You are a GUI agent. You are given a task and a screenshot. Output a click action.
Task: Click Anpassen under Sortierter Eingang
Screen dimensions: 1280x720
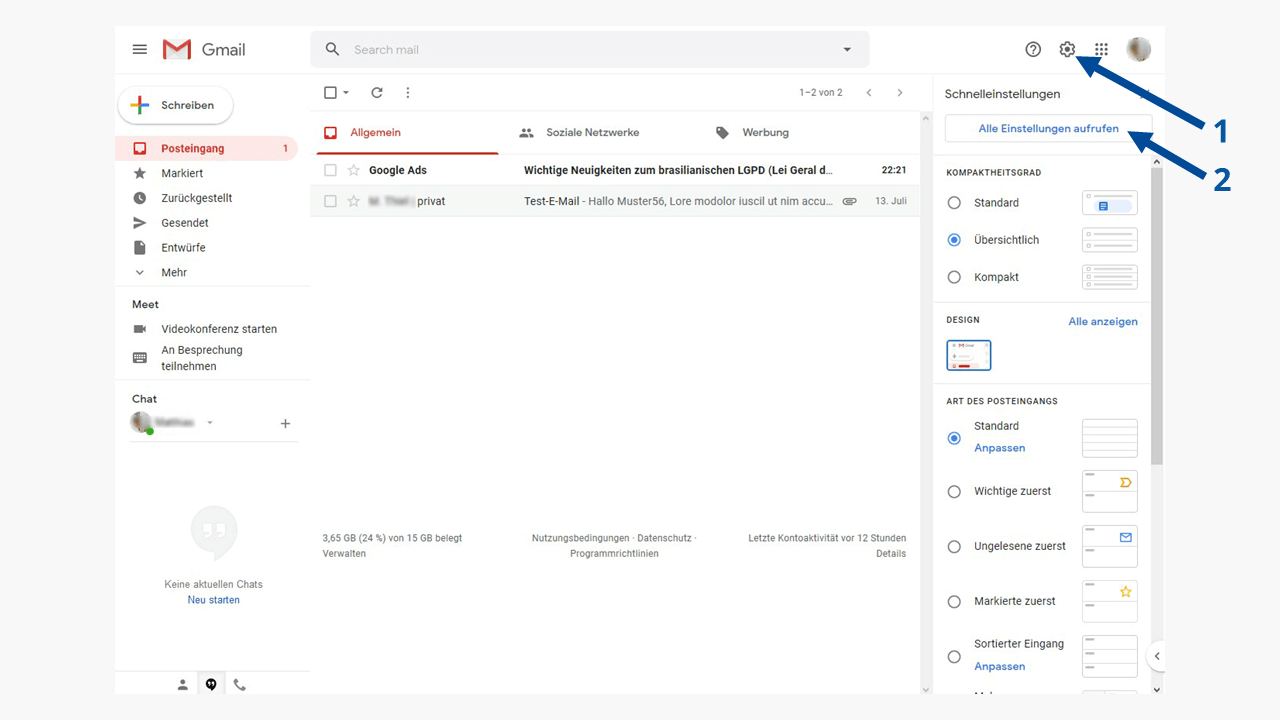(x=1000, y=666)
